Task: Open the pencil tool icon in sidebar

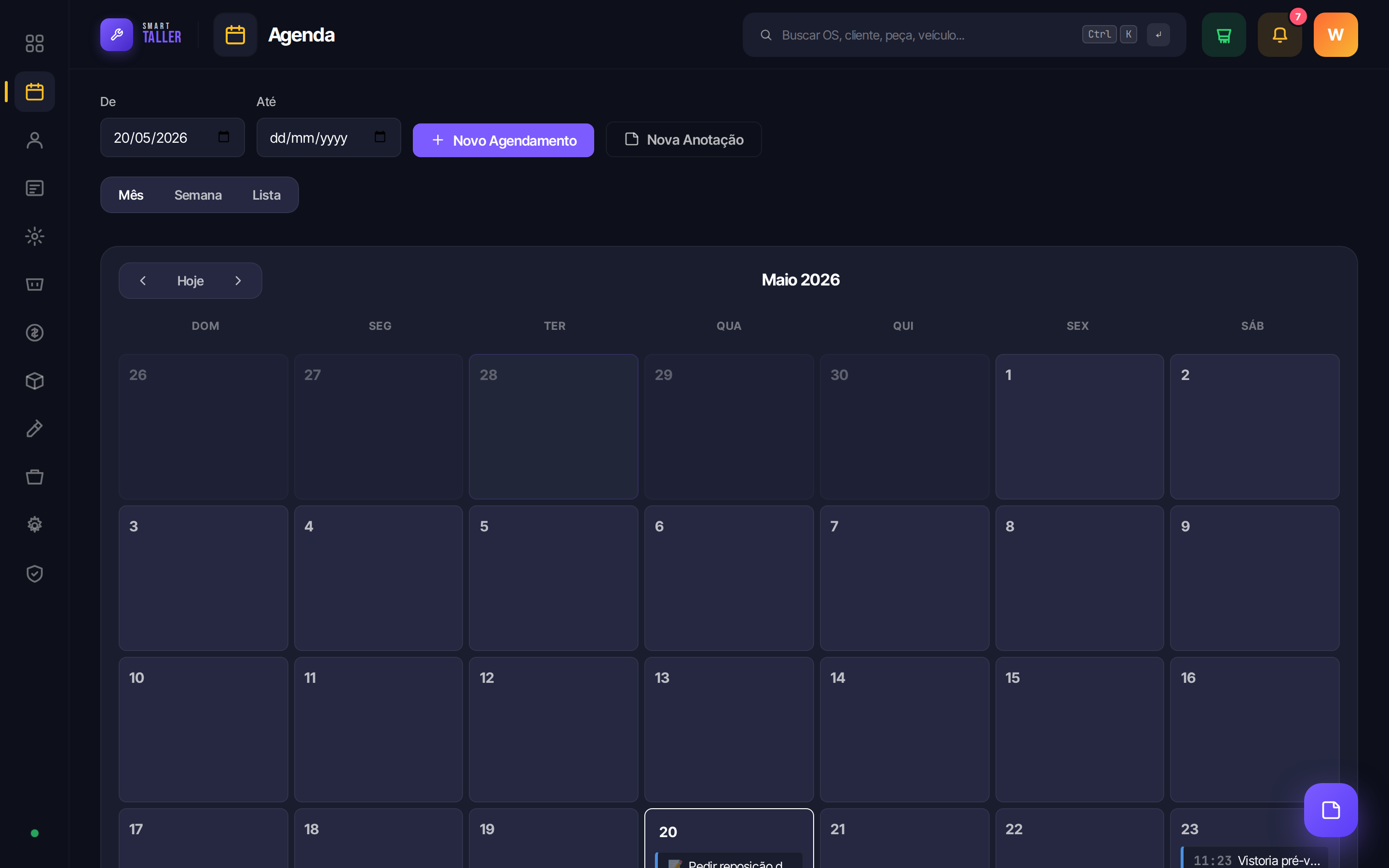Action: tap(34, 429)
